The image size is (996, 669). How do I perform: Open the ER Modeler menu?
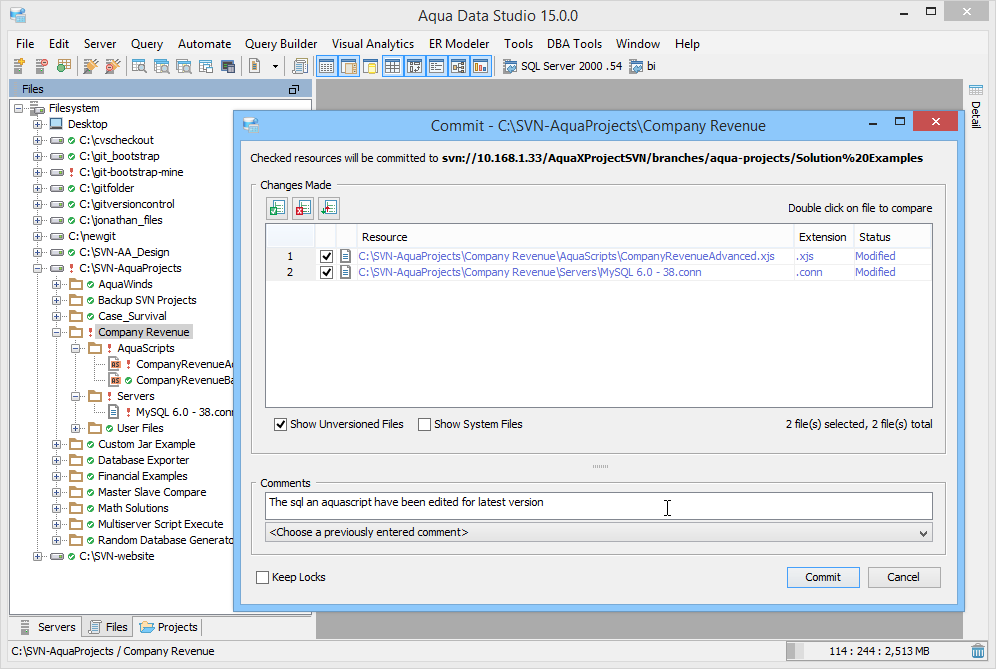coord(459,44)
